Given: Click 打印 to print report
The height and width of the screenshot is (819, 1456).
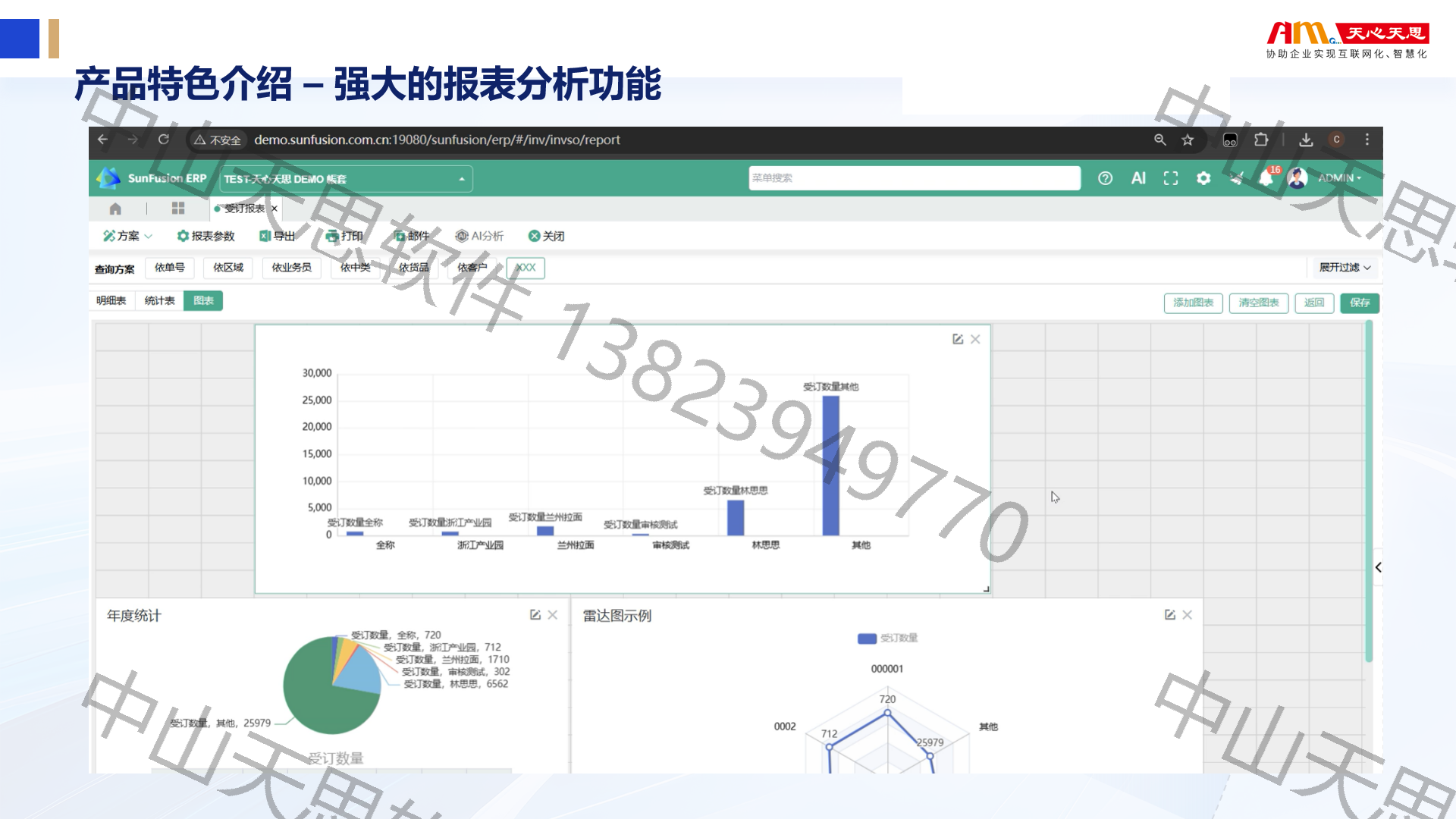Looking at the screenshot, I should 344,236.
